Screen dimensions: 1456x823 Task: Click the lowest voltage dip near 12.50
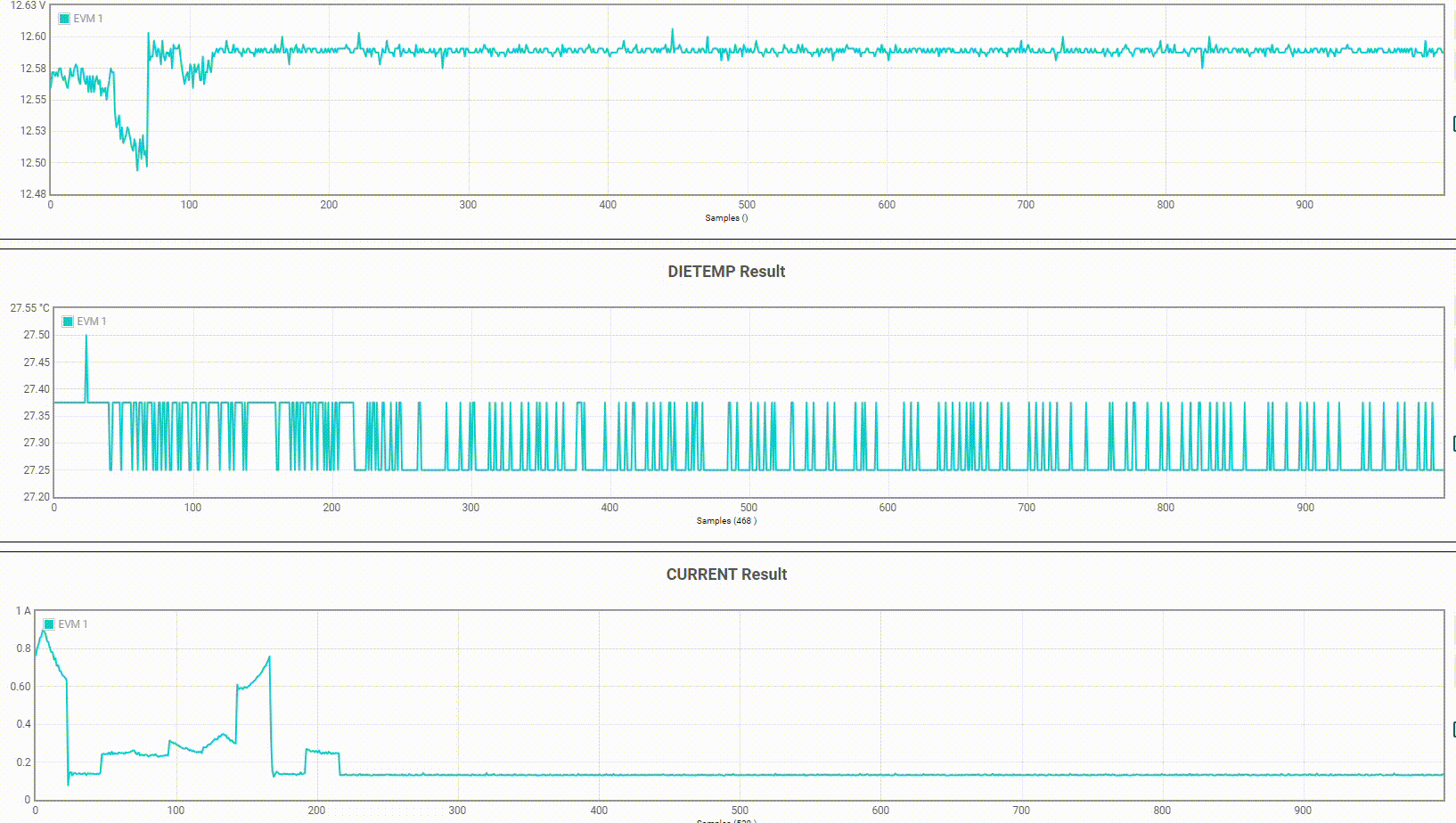pyautogui.click(x=137, y=167)
